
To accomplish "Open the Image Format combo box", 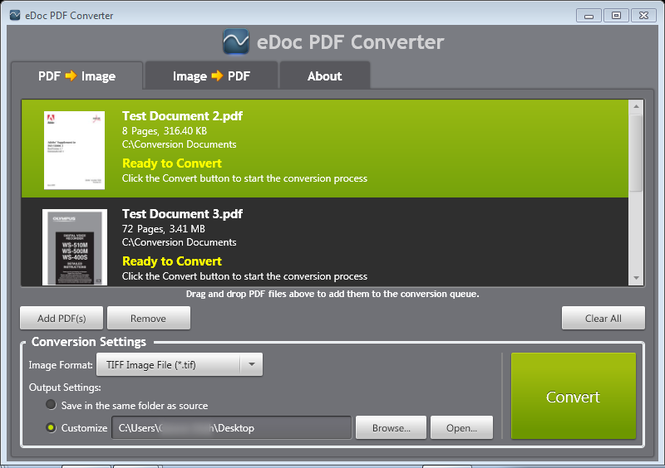I will coord(179,364).
